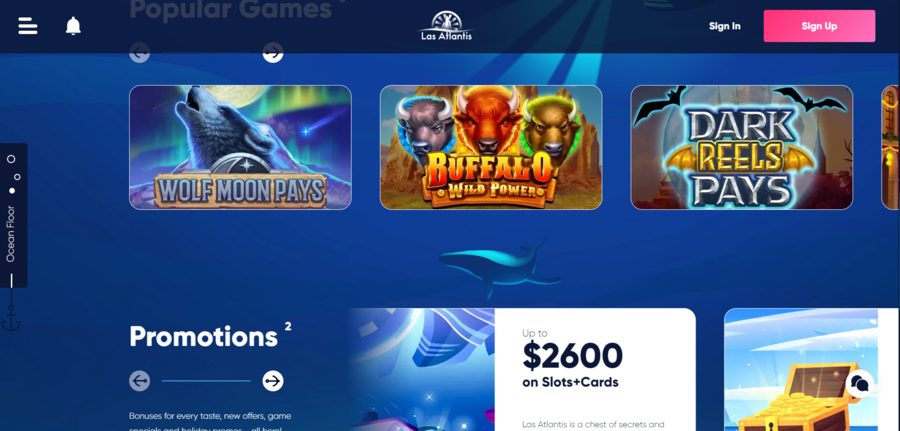Open the Buffalo Wild Power game
Screen dimensions: 900x431
click(491, 147)
